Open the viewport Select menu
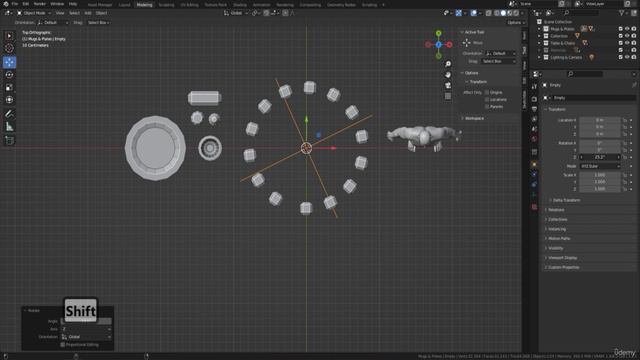This screenshot has width=640, height=360. (74, 13)
